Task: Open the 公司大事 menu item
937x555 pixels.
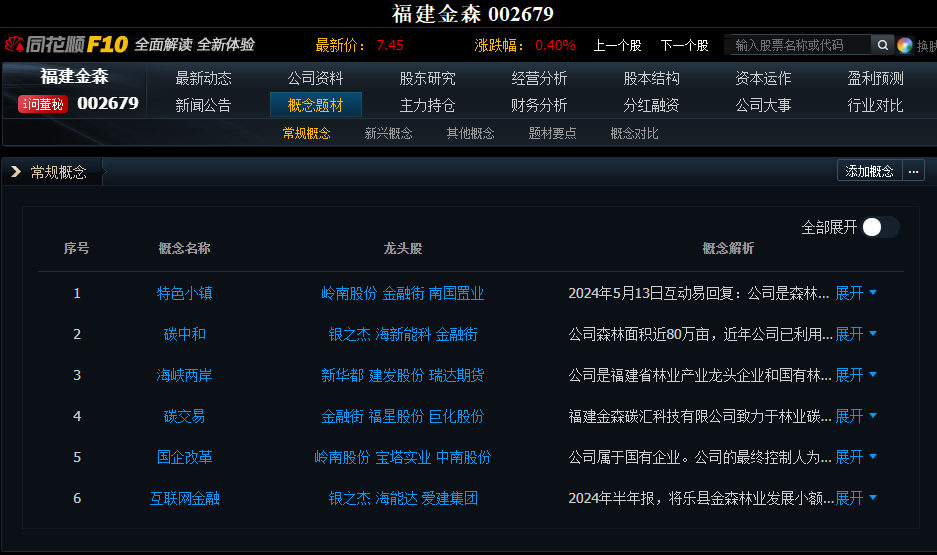Action: tap(763, 105)
